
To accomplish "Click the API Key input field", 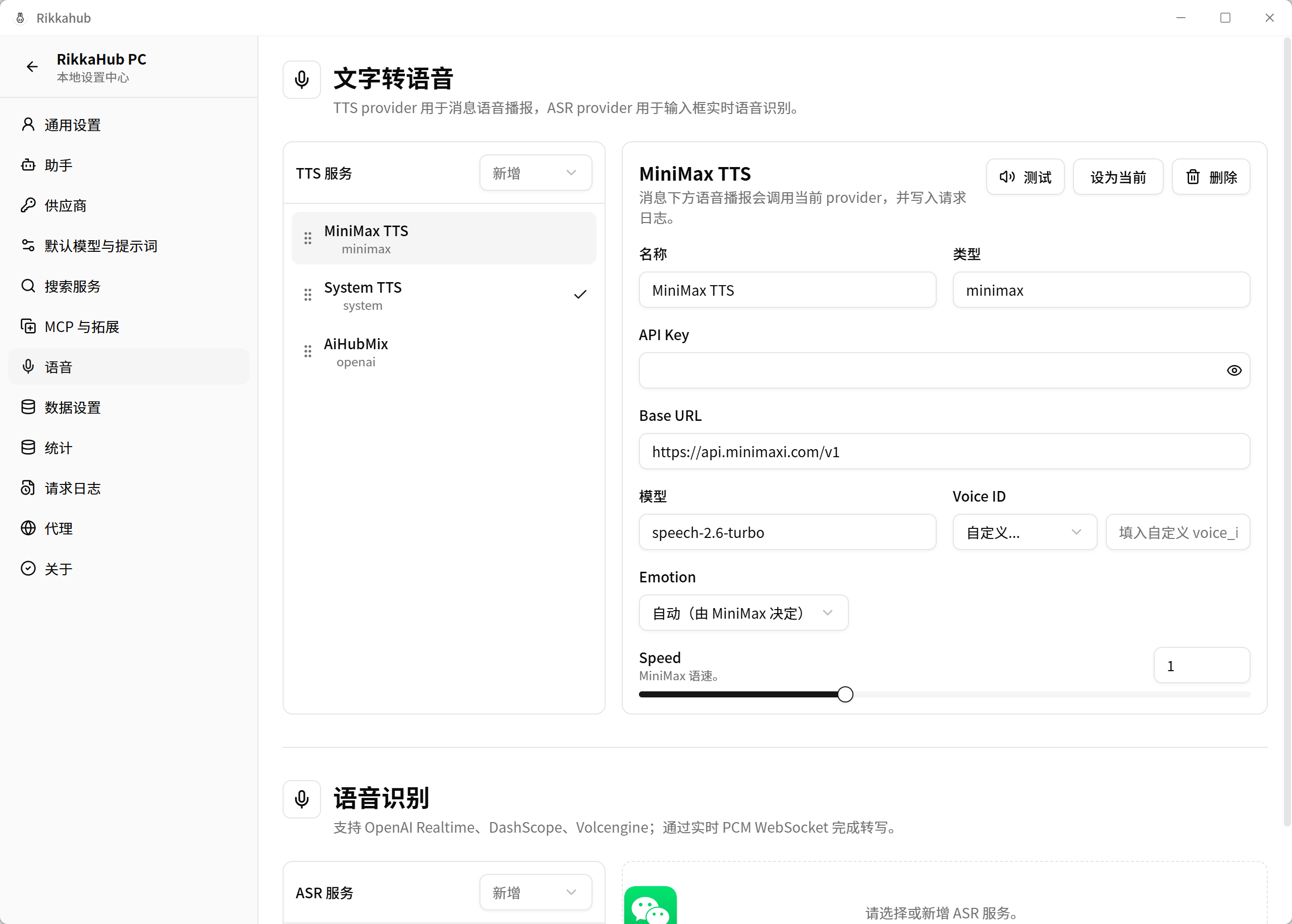I will (x=944, y=370).
